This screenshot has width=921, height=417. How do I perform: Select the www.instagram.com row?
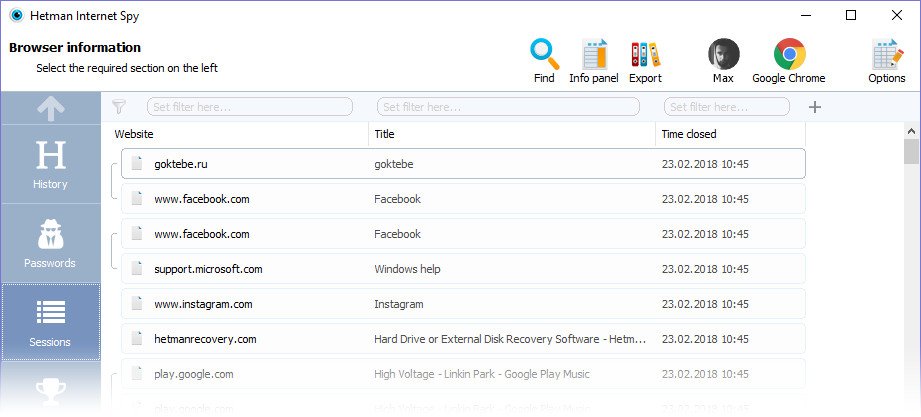pos(463,304)
